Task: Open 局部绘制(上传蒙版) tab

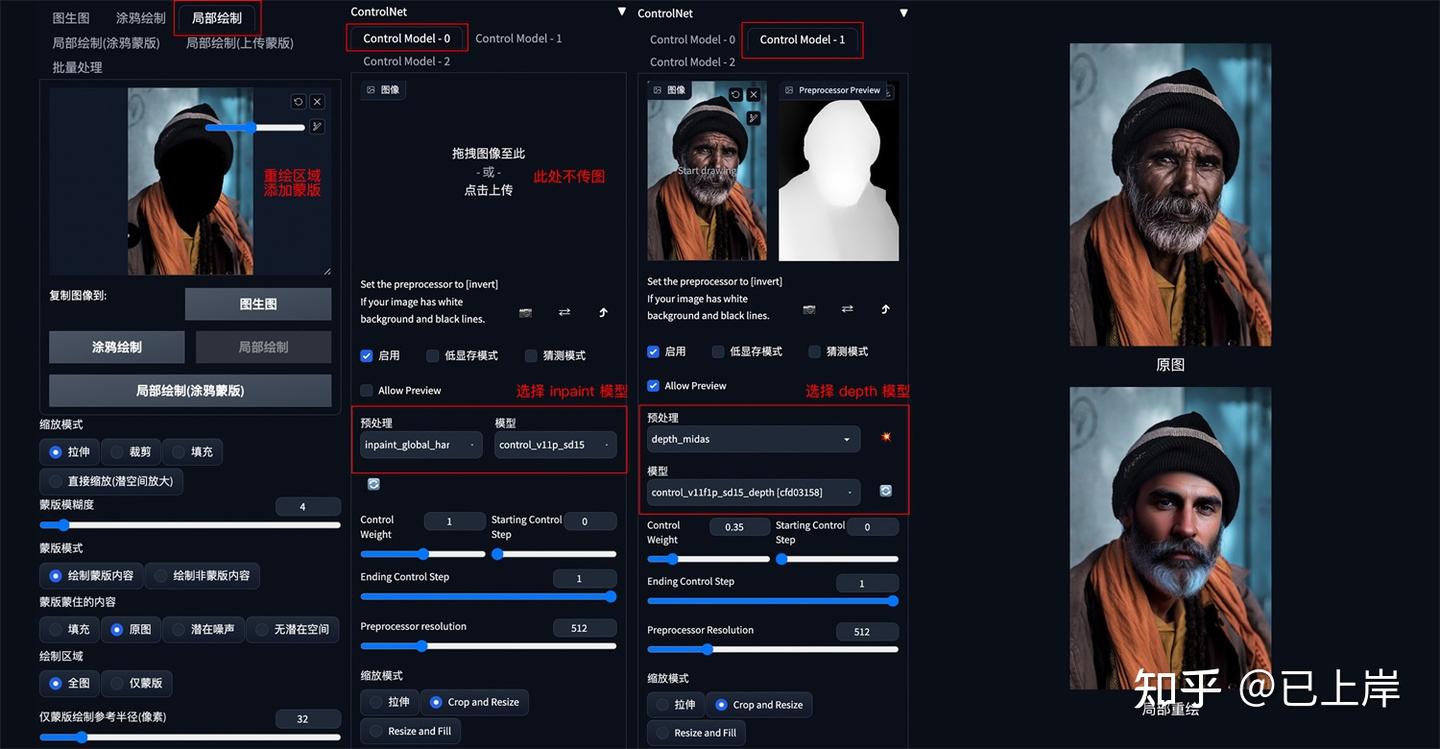Action: tap(240, 43)
